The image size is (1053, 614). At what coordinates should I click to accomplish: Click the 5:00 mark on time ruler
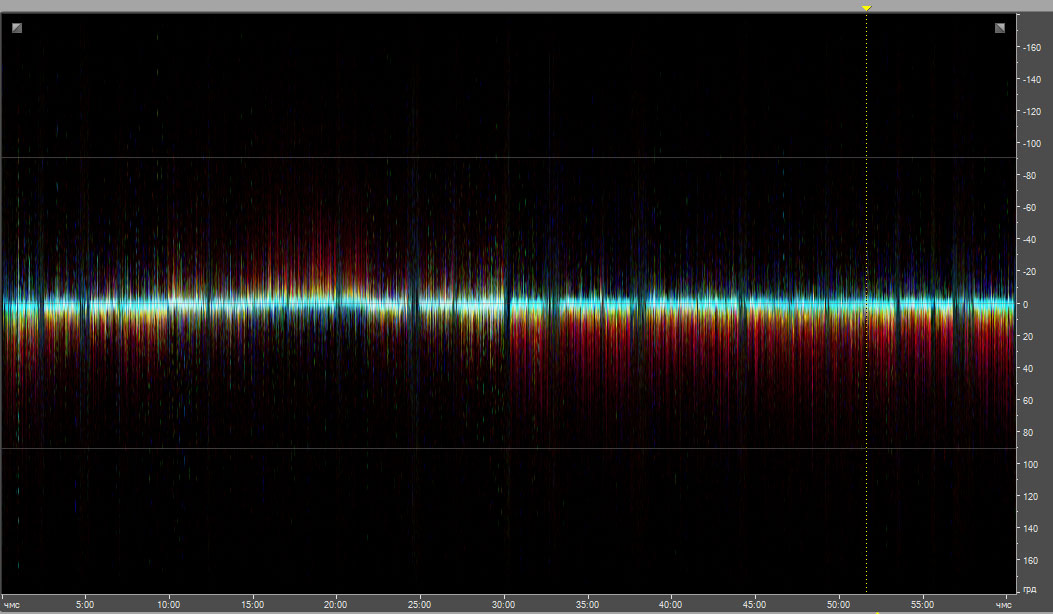(x=85, y=604)
